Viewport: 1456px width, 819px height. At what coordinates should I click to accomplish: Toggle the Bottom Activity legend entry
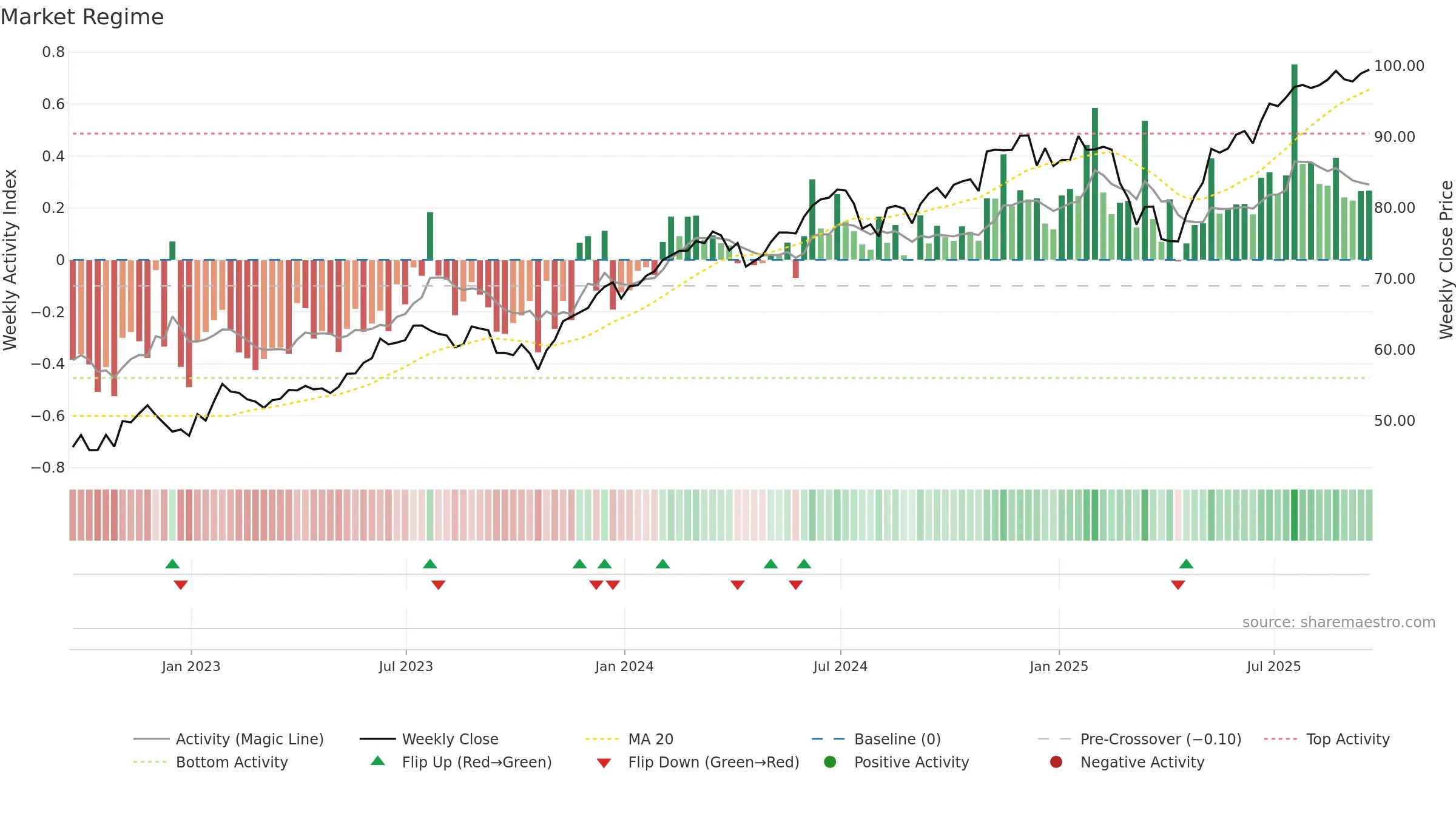[x=211, y=762]
